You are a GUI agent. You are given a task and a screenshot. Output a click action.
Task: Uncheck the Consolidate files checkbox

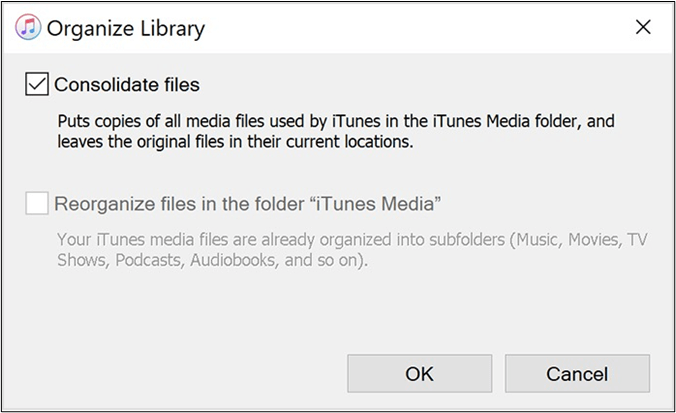pos(37,85)
